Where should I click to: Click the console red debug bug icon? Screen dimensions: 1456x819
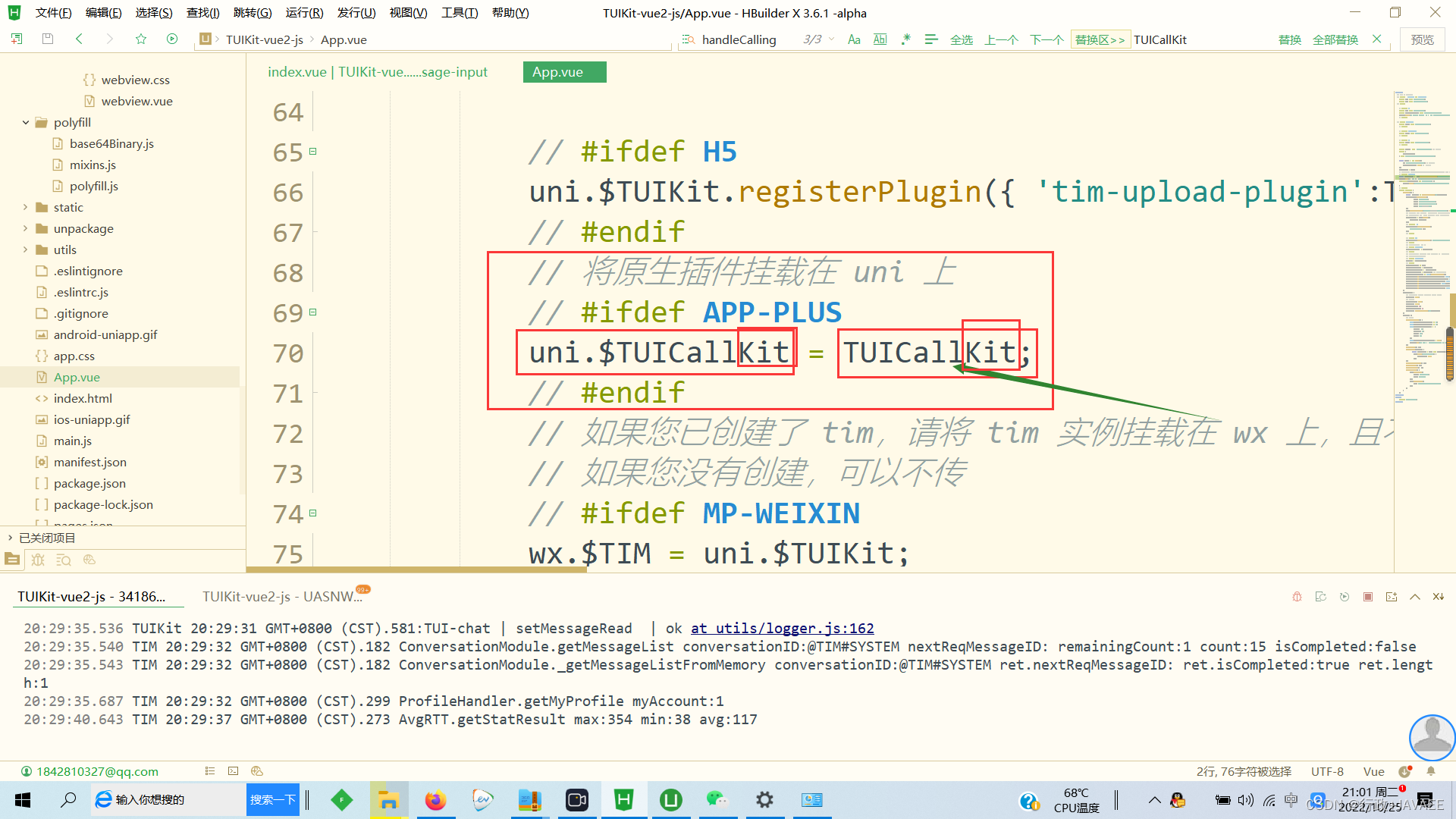point(1298,597)
